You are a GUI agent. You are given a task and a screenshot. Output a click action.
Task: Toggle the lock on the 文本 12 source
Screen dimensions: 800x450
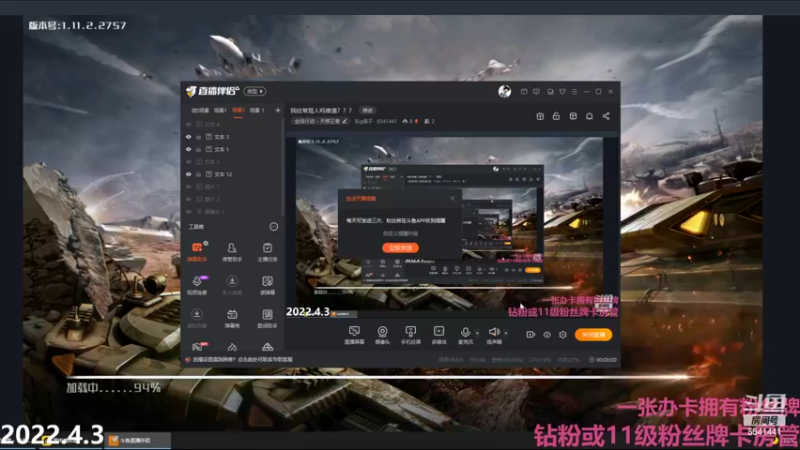pyautogui.click(x=198, y=174)
